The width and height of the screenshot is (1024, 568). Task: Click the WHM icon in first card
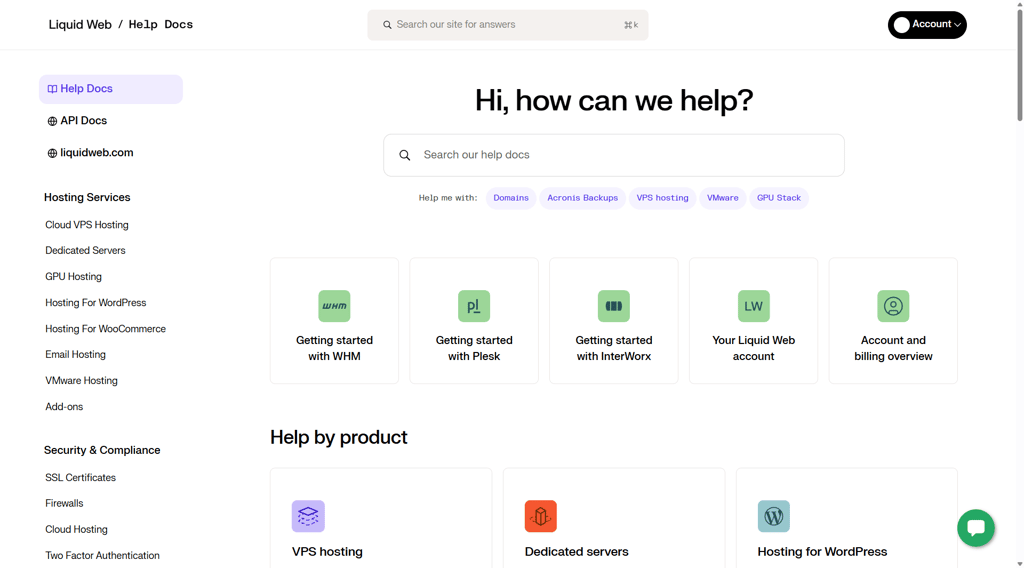(x=334, y=306)
